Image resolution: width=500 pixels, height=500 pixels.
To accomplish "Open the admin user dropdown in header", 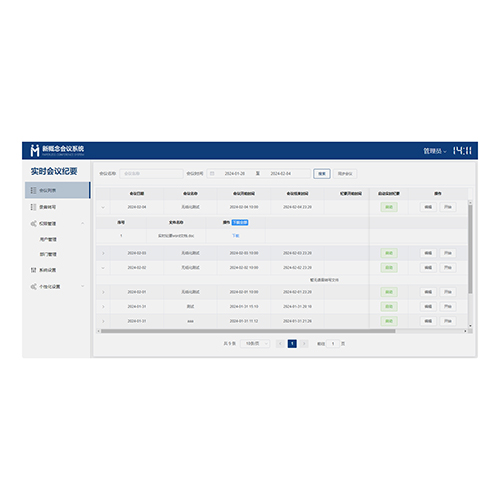I will (x=435, y=151).
